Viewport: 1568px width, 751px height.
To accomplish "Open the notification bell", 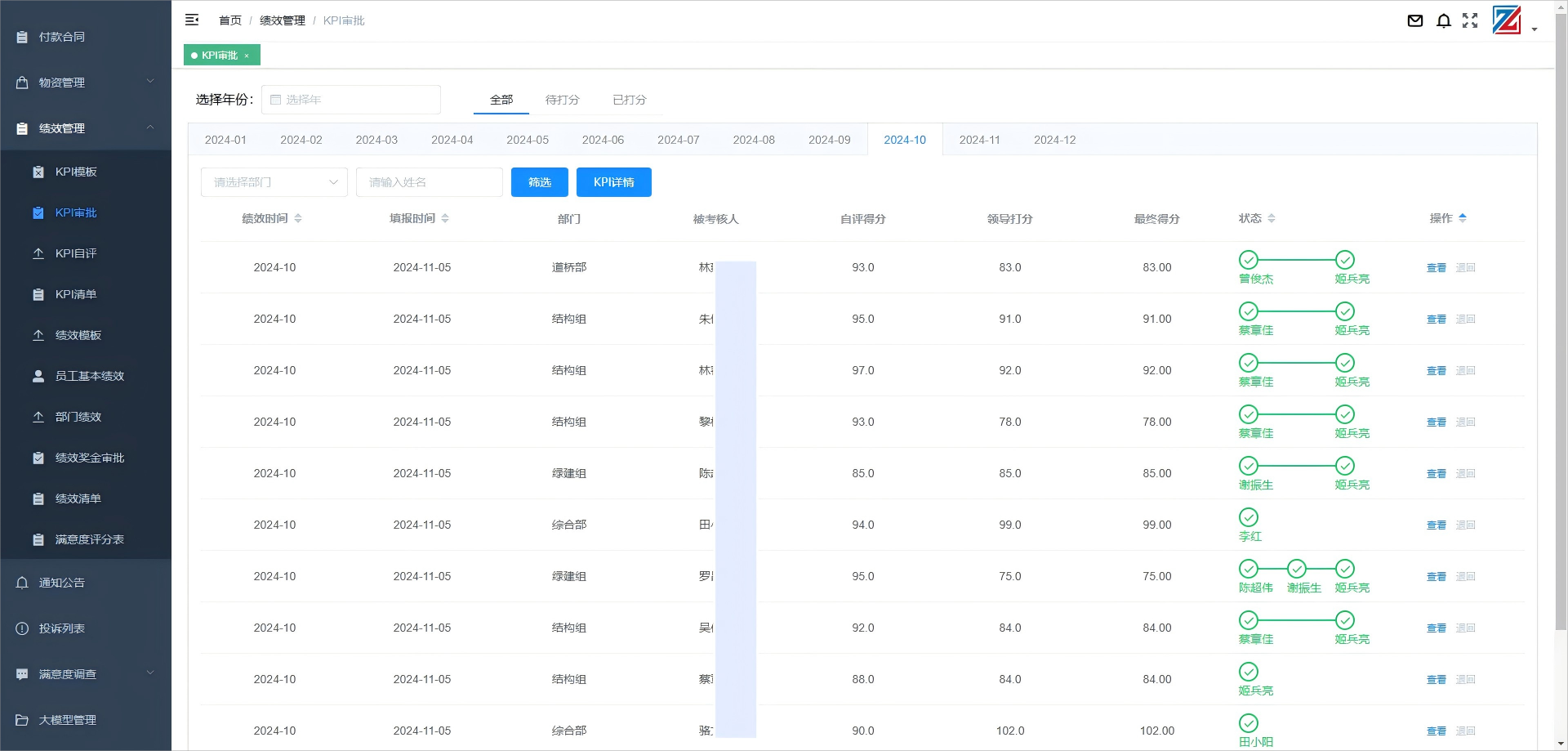I will point(1443,21).
